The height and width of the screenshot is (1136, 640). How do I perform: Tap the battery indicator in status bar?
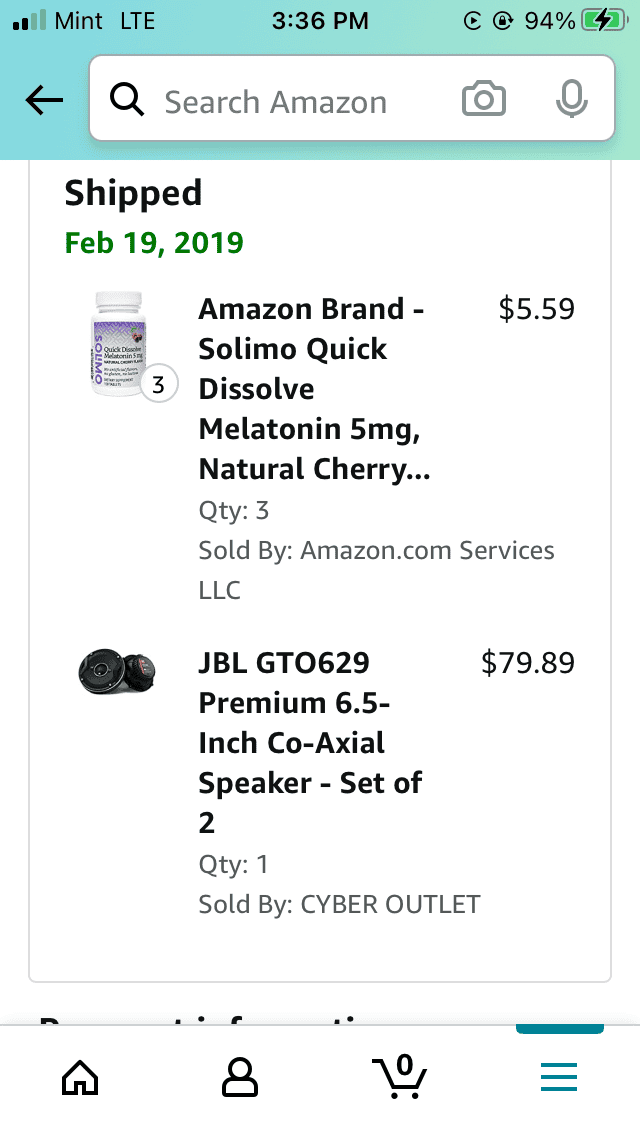tap(605, 20)
